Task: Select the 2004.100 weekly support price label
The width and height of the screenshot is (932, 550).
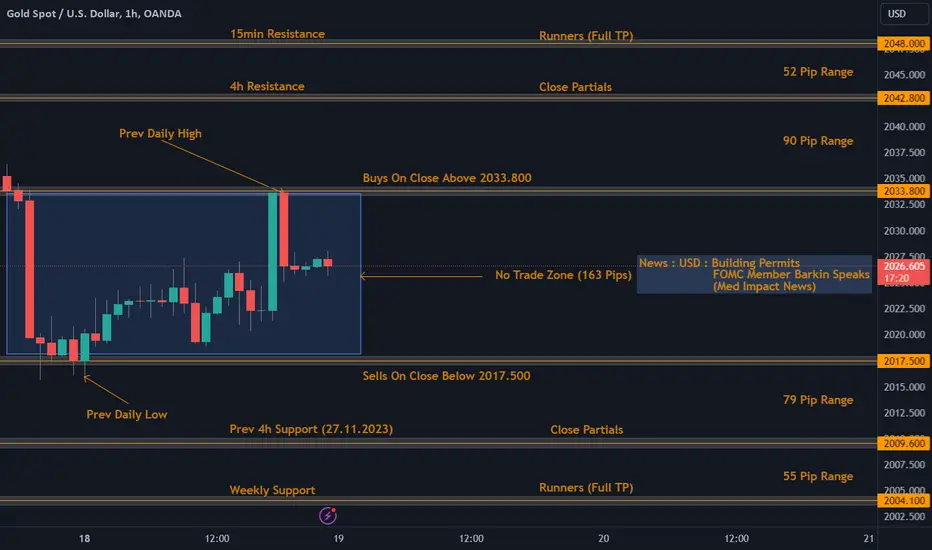Action: pyautogui.click(x=904, y=501)
